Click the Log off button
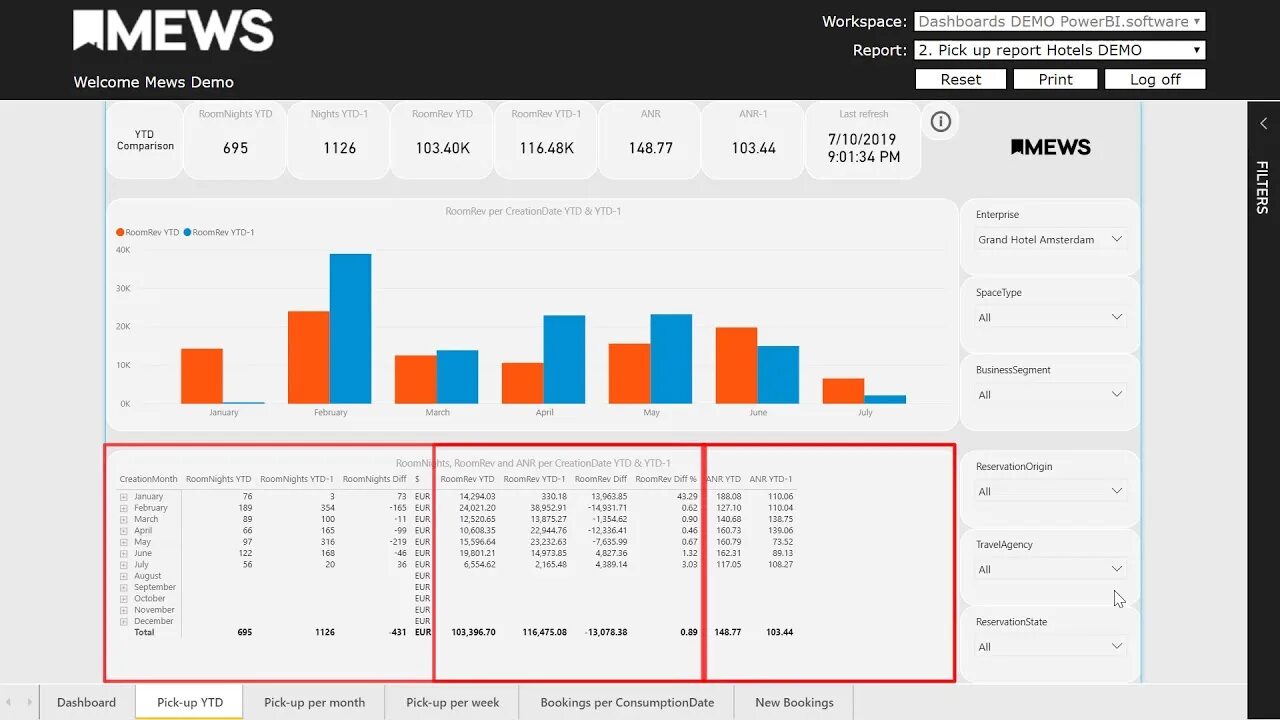This screenshot has width=1280, height=720. pyautogui.click(x=1155, y=79)
